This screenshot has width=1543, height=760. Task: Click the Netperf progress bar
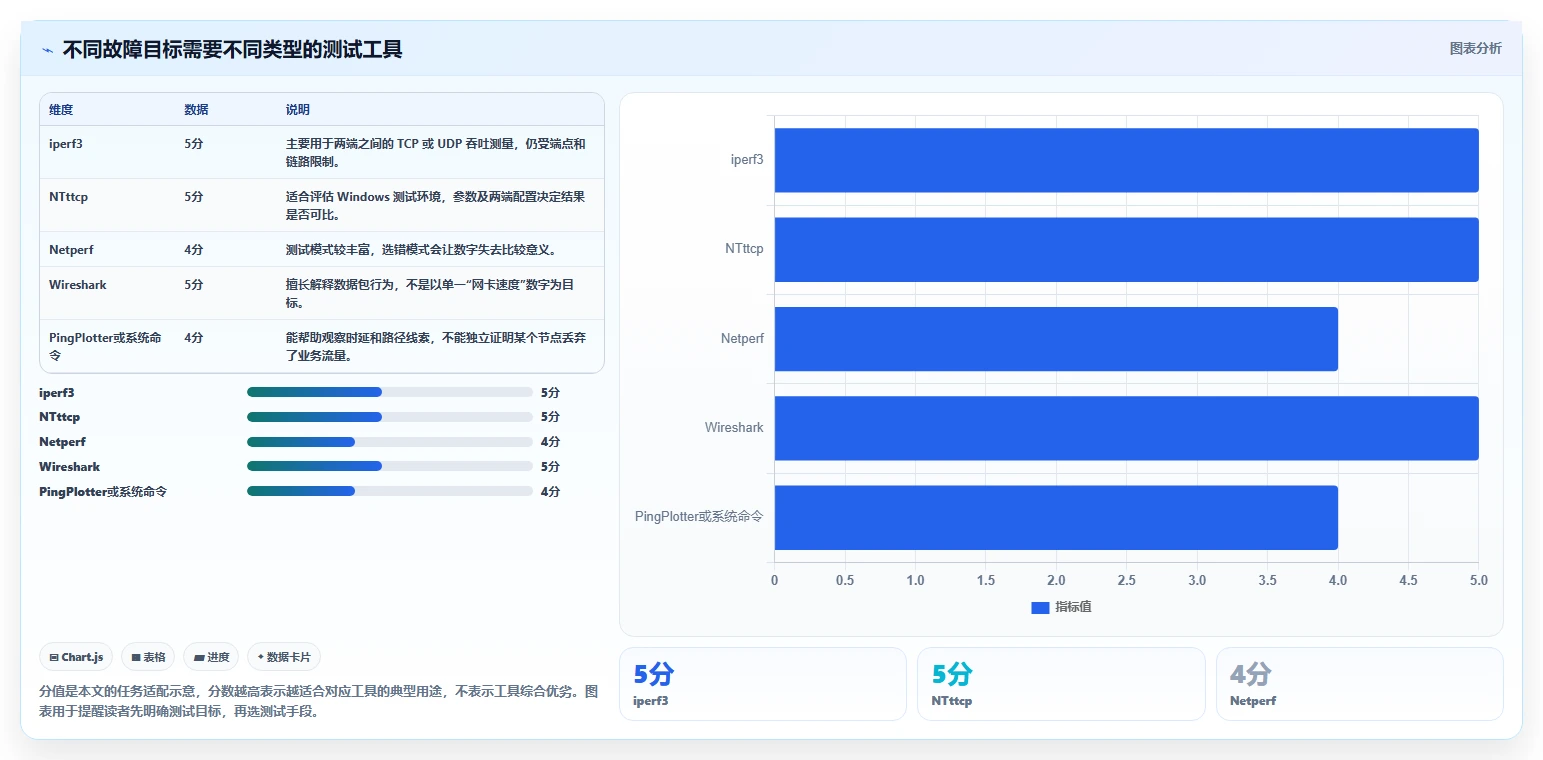click(x=389, y=442)
